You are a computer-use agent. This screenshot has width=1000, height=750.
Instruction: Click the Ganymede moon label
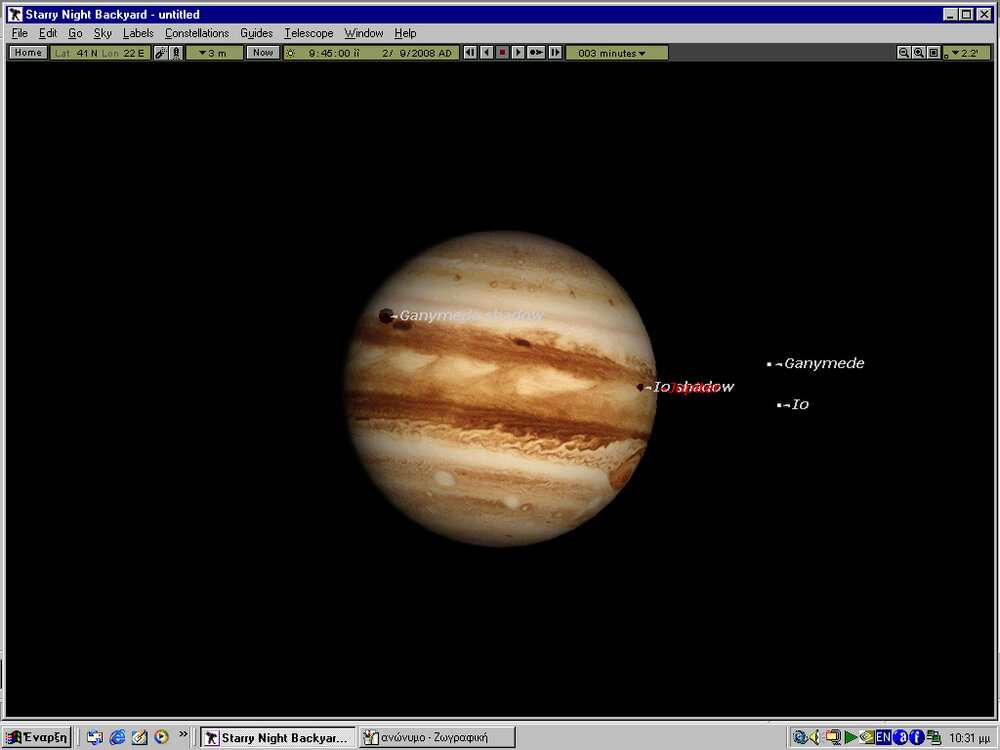(x=823, y=364)
